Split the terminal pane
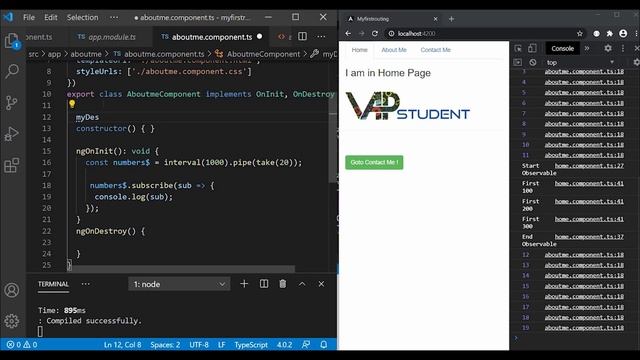 tap(264, 284)
